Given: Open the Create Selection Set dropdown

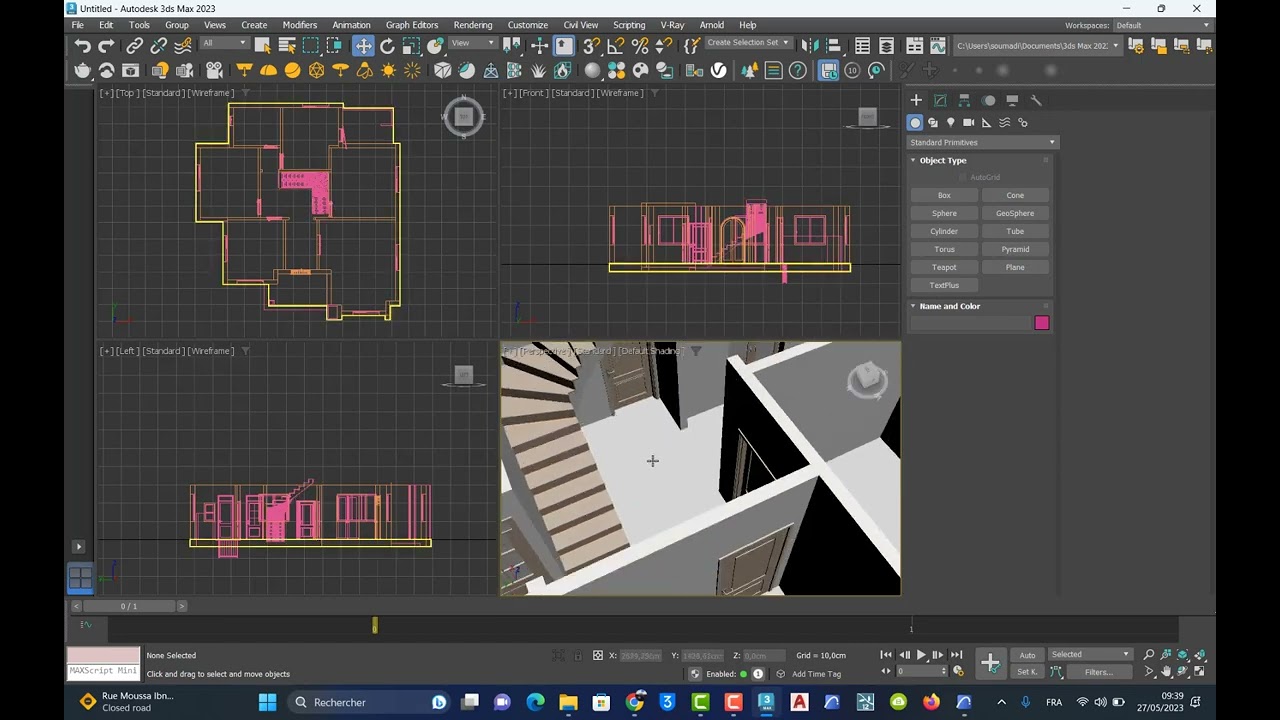Looking at the screenshot, I should [748, 43].
